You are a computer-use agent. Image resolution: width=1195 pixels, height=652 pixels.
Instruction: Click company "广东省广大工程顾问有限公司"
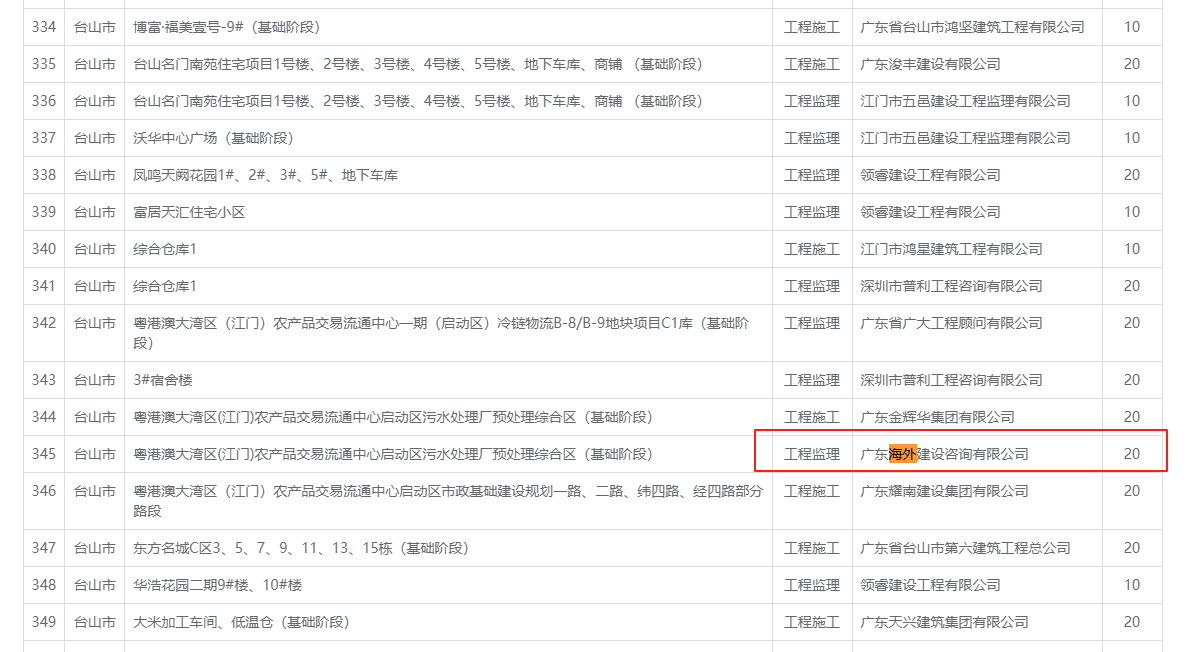[951, 323]
